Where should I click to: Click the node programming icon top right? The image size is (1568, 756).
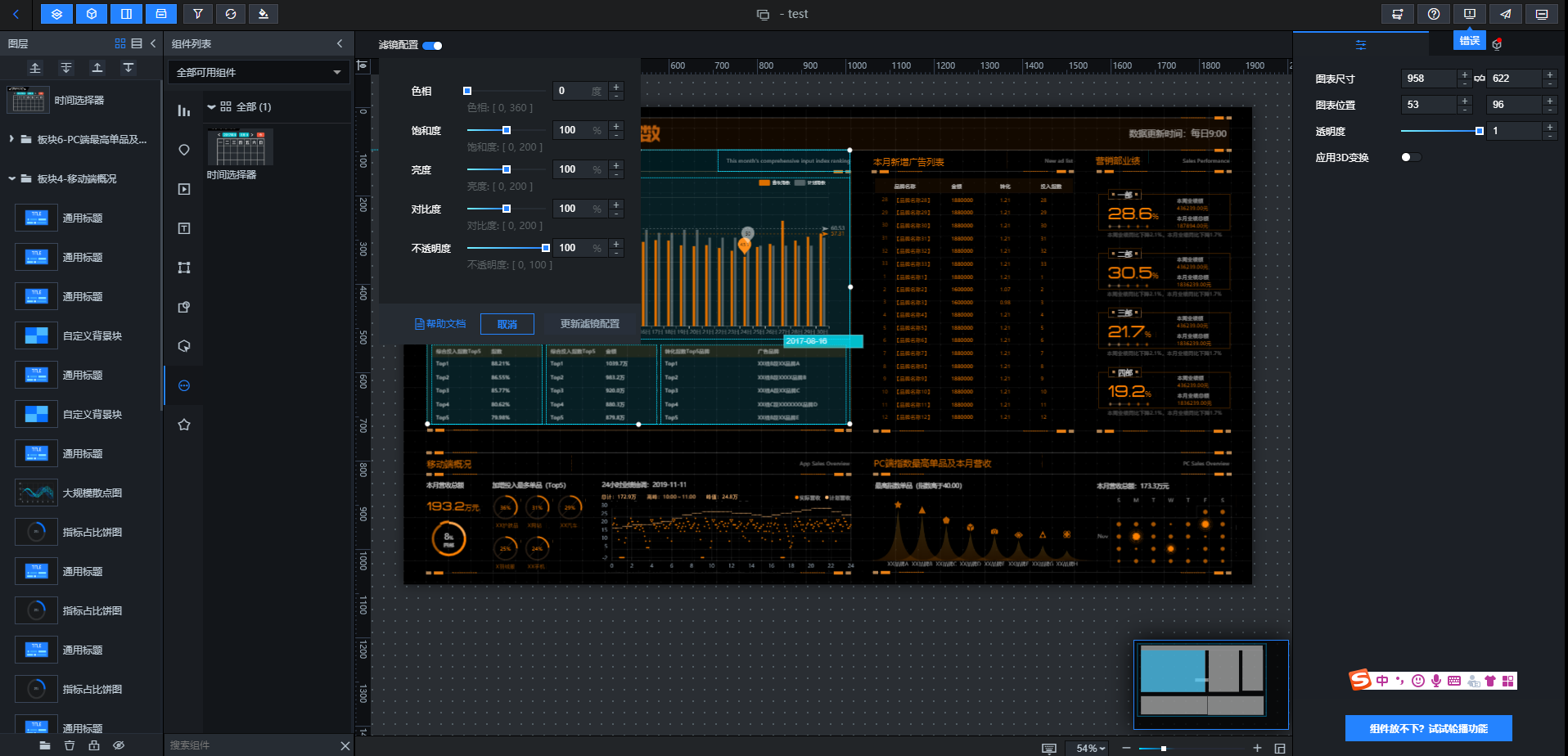(1397, 14)
